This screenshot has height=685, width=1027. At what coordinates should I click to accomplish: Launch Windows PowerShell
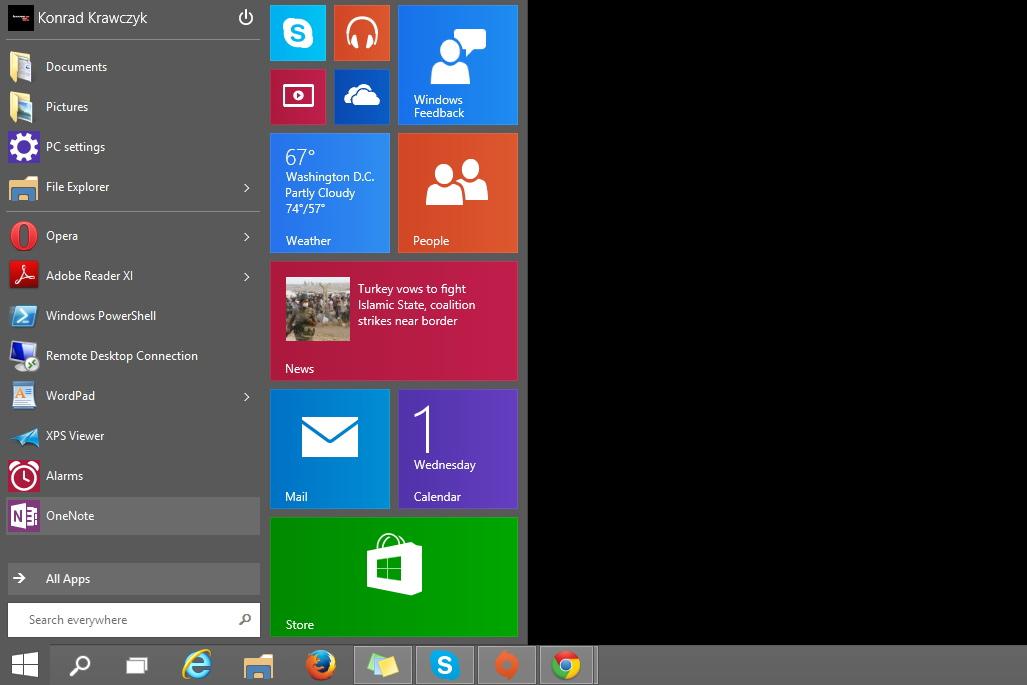133,316
